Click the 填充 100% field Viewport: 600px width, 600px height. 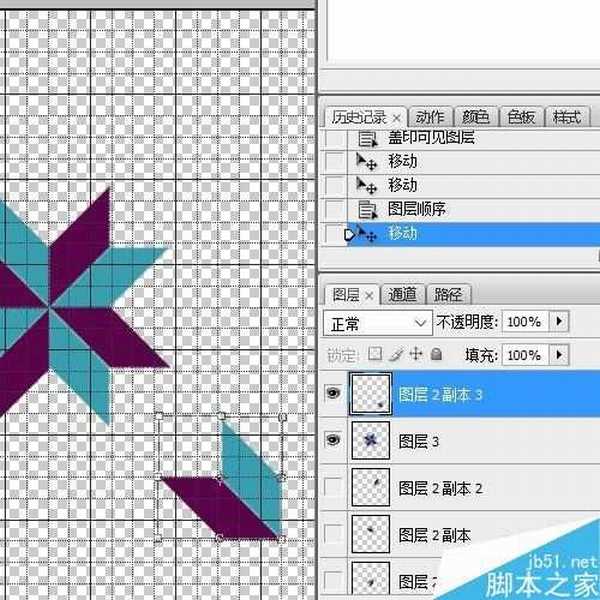pos(525,355)
